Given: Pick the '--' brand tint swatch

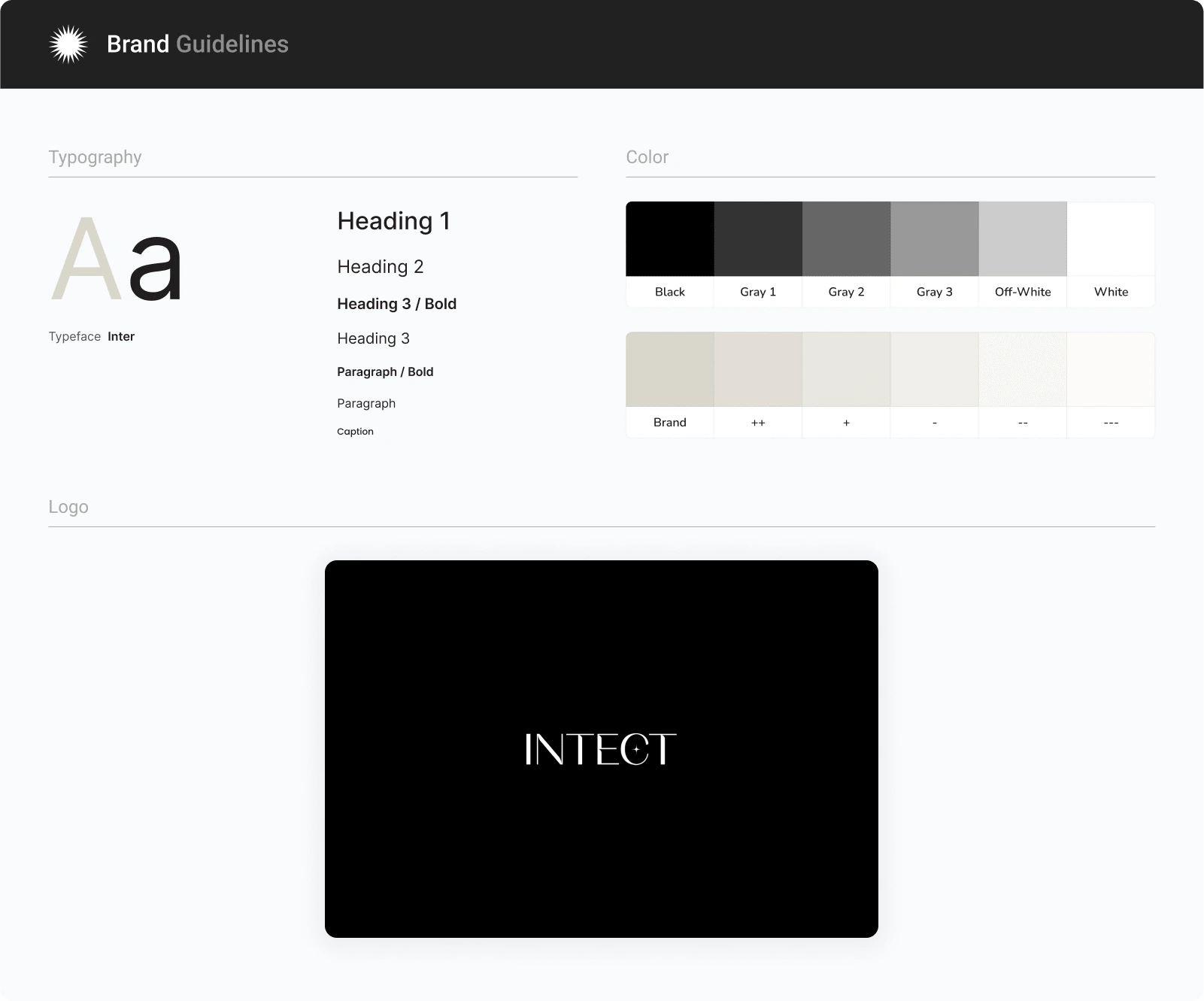Looking at the screenshot, I should coord(1023,369).
